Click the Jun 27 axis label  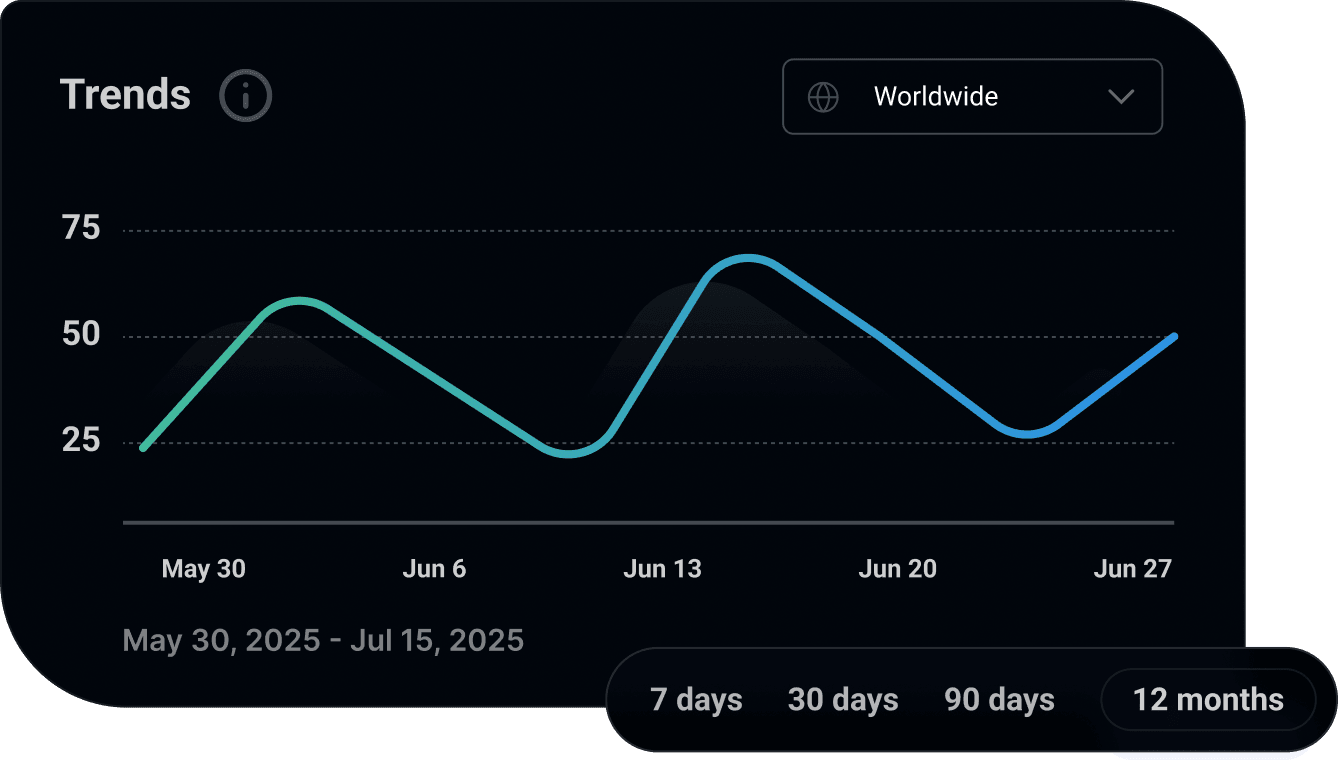click(x=1133, y=568)
